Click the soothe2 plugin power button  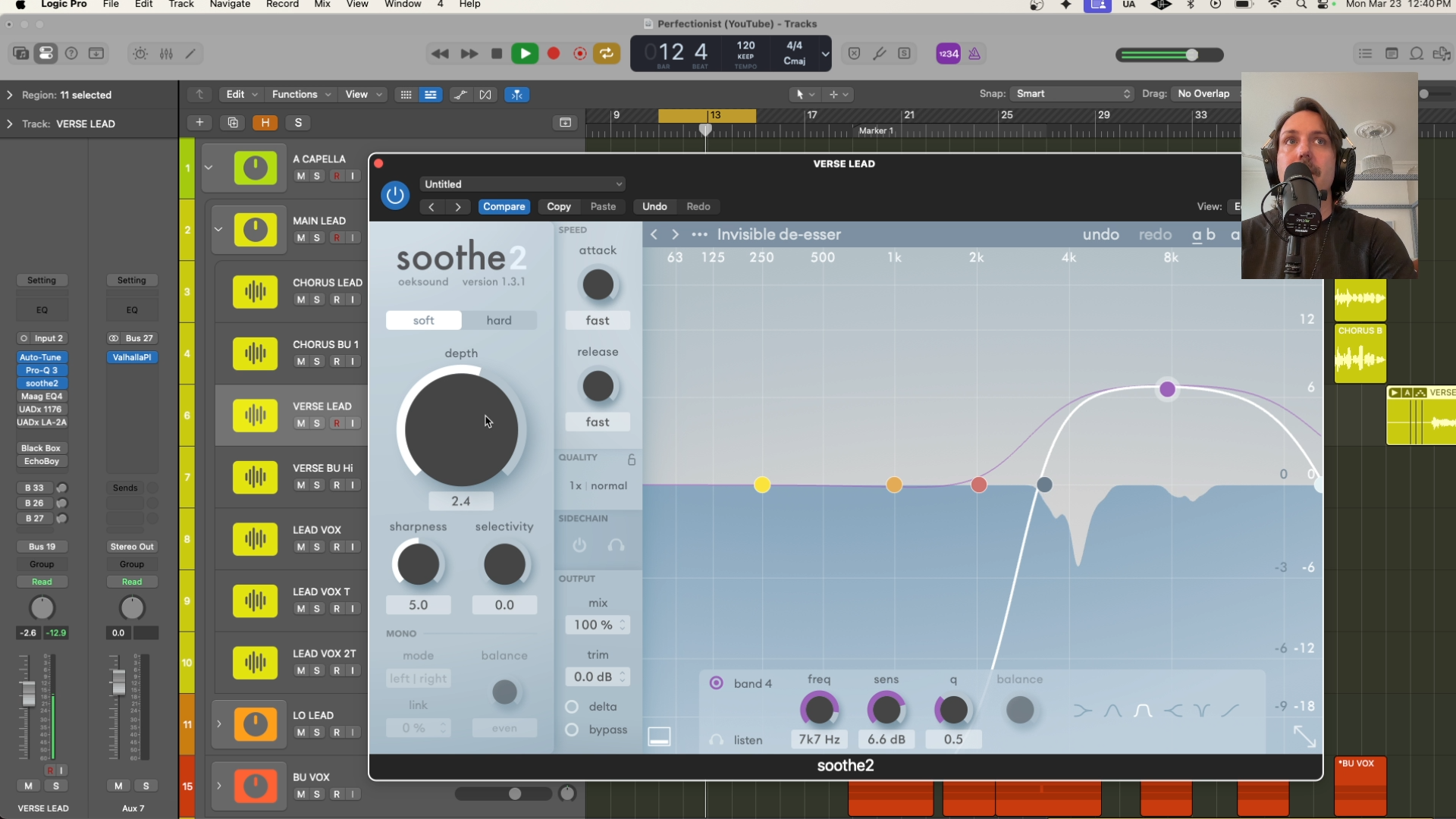click(394, 196)
